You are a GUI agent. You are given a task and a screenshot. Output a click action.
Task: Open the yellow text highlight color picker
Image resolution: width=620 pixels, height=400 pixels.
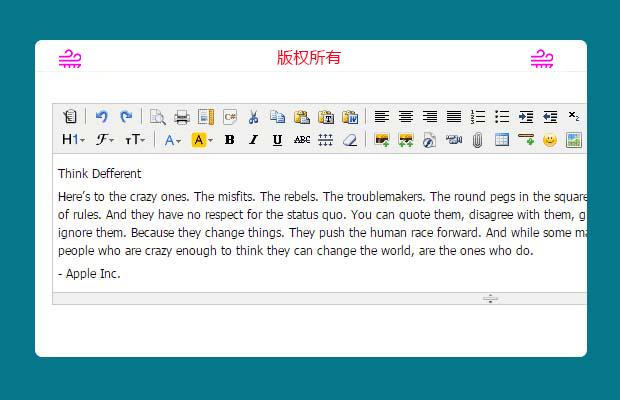(x=202, y=140)
